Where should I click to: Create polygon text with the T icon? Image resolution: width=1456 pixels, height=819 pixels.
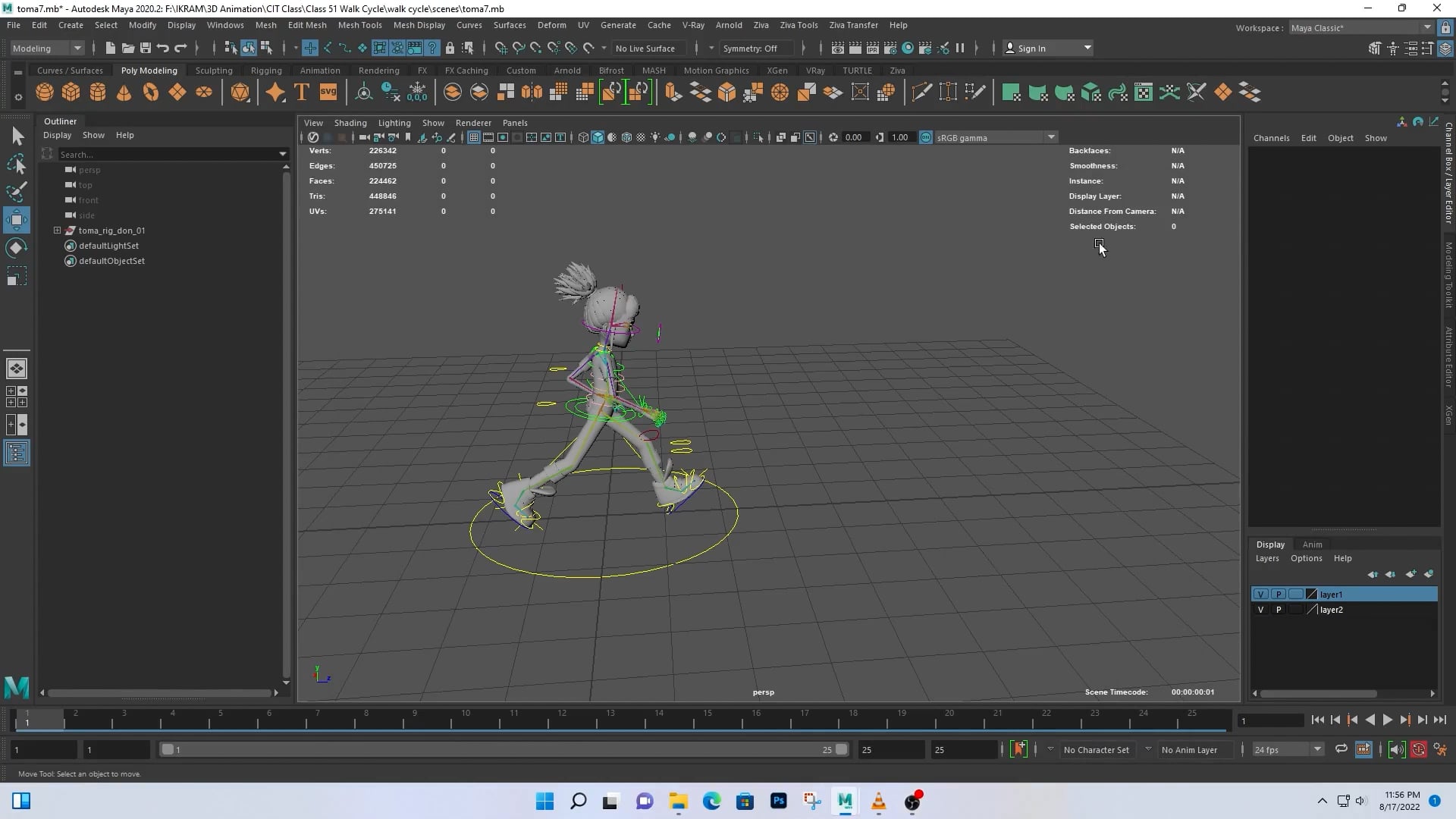301,93
